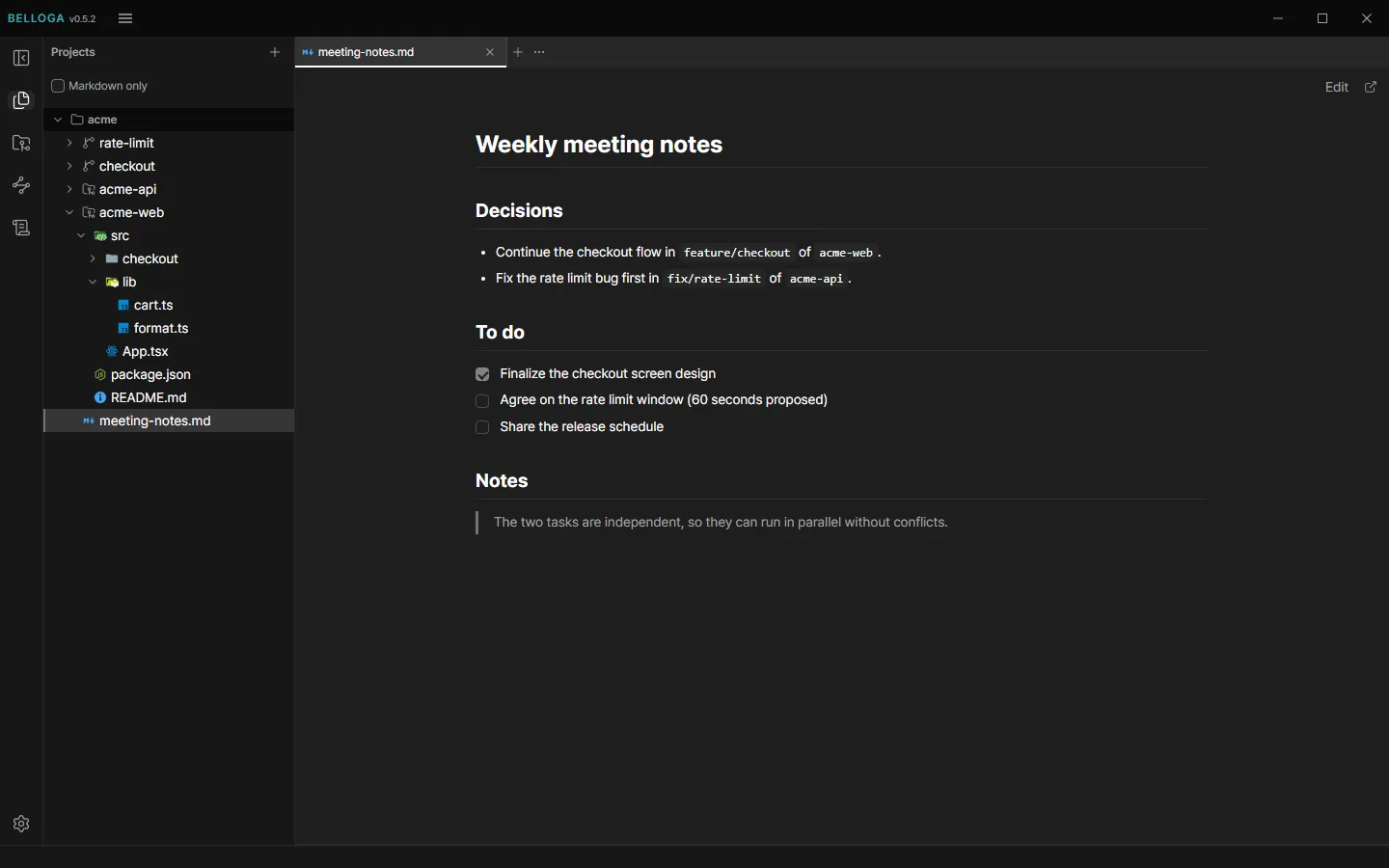Close the meeting-notes.md tab

point(490,52)
